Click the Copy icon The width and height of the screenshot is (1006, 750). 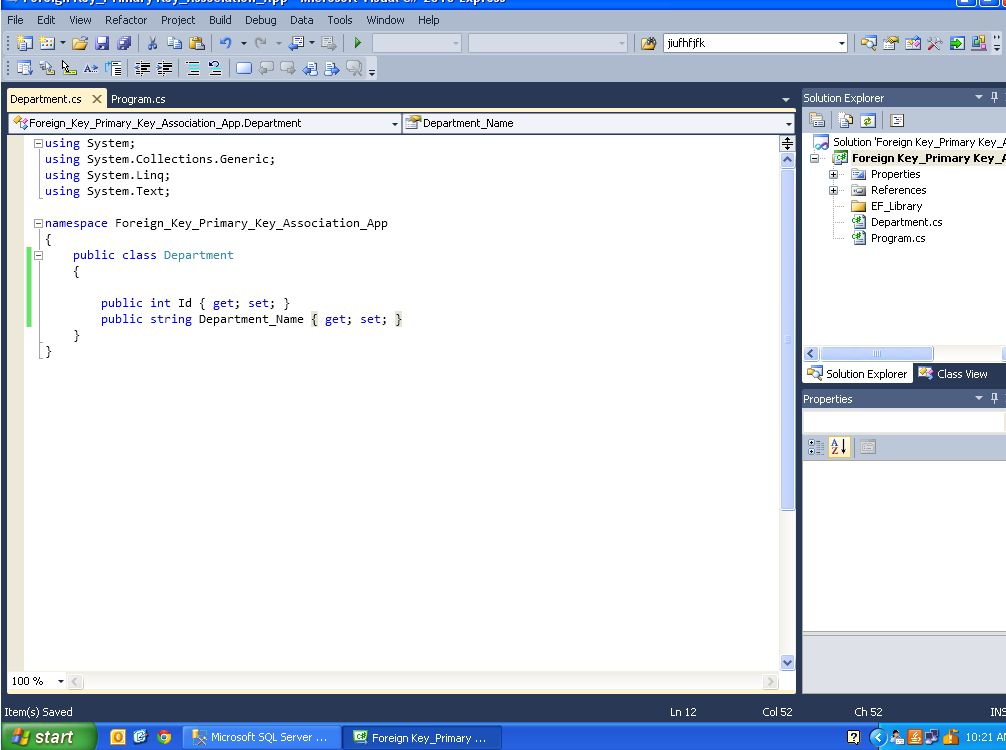tap(174, 43)
